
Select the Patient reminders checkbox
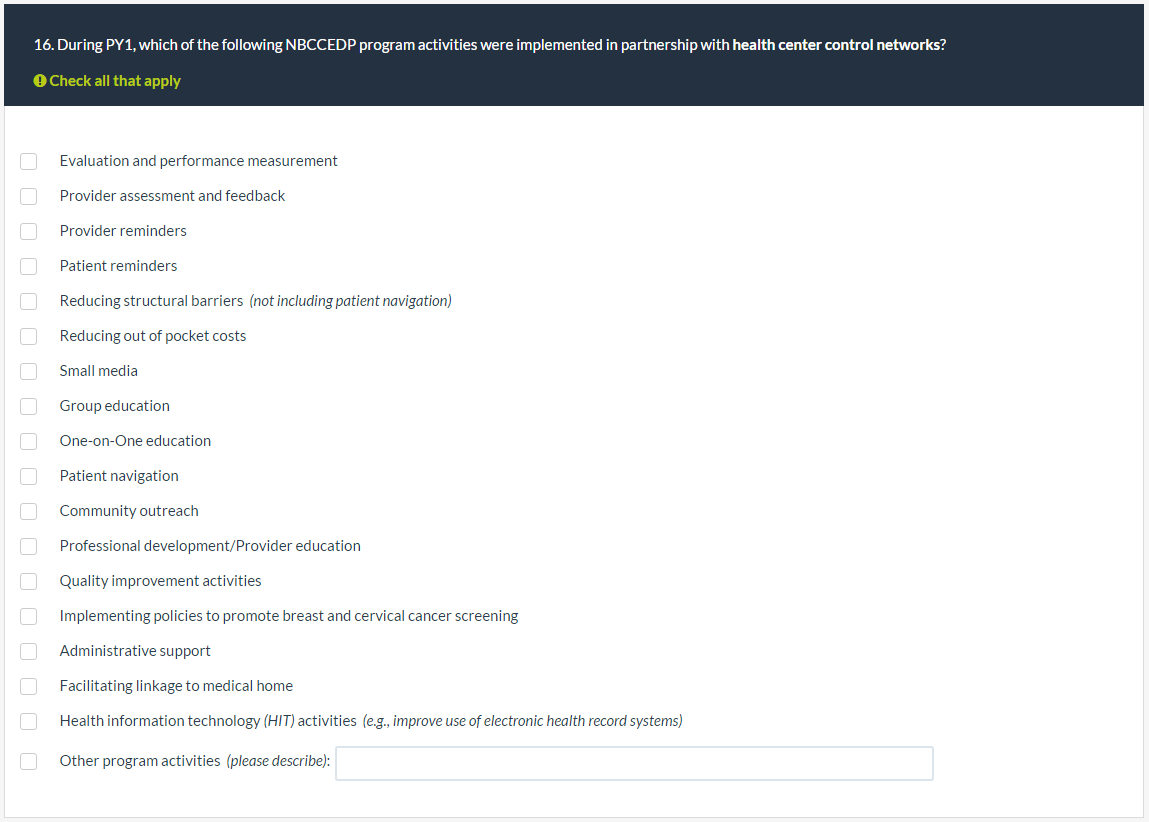click(29, 266)
